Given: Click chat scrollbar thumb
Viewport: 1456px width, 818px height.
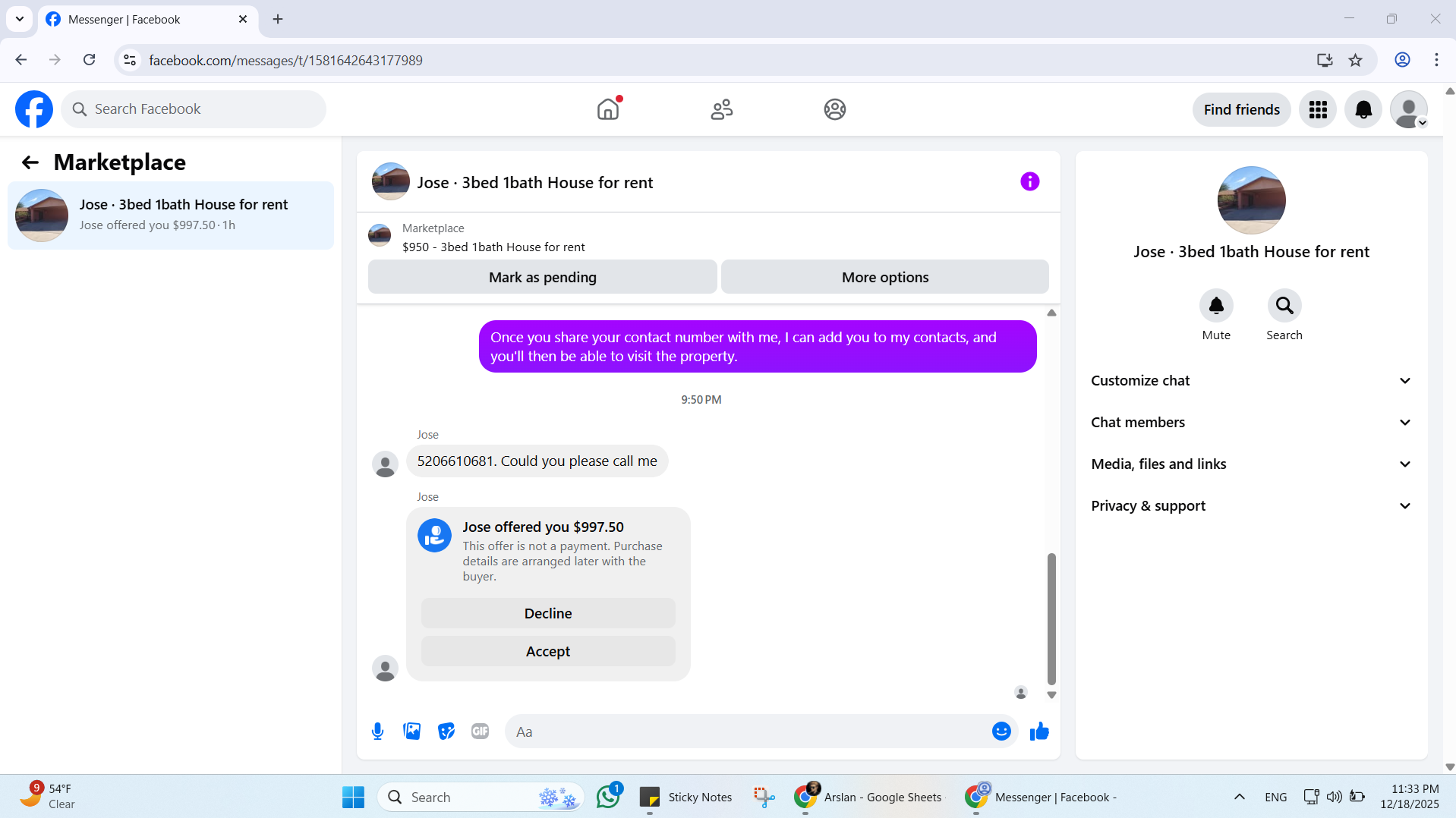Looking at the screenshot, I should pyautogui.click(x=1051, y=618).
